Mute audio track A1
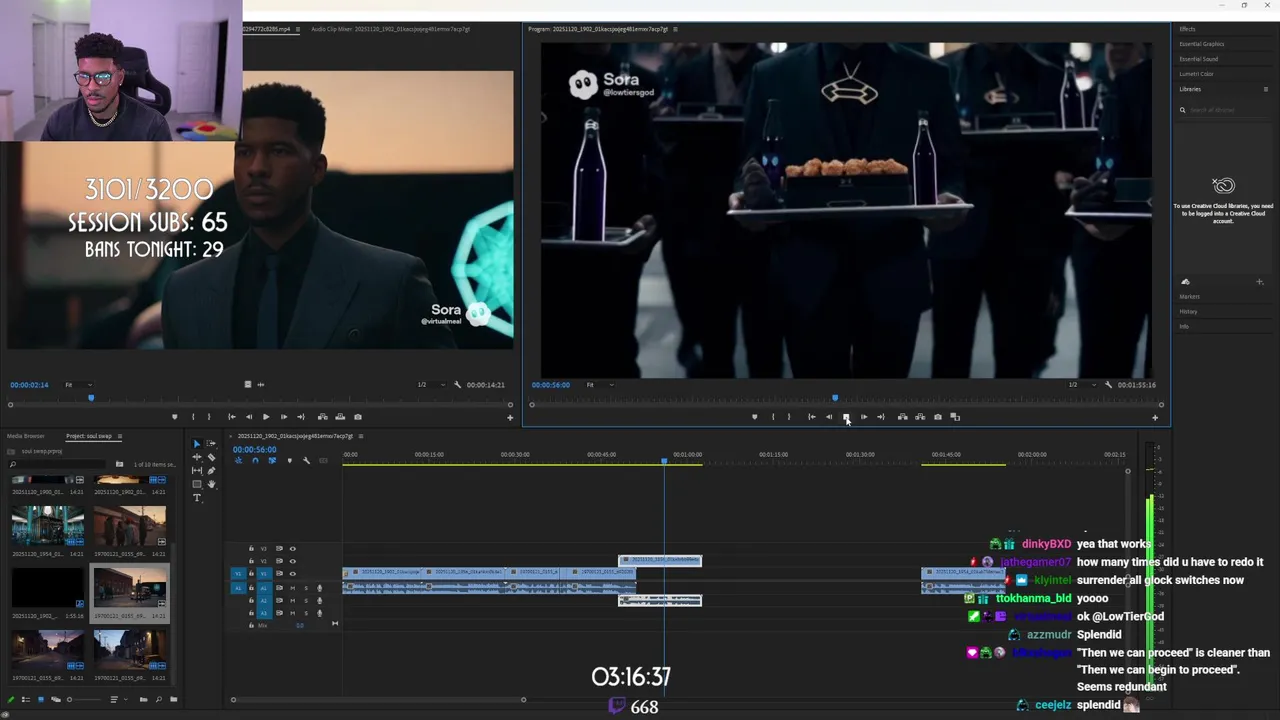 click(293, 588)
